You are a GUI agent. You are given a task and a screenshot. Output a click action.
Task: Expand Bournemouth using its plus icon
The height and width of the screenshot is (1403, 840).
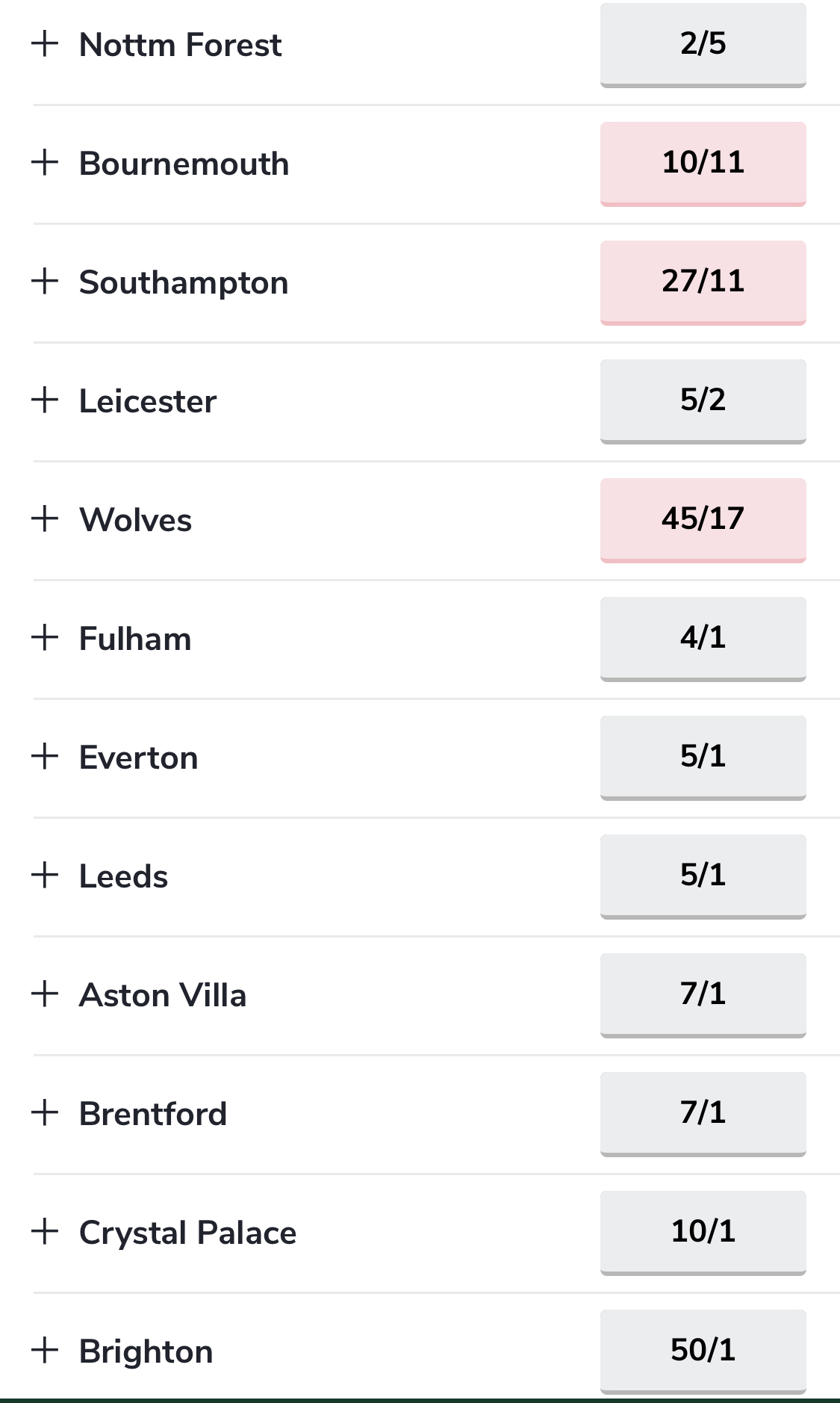[45, 163]
